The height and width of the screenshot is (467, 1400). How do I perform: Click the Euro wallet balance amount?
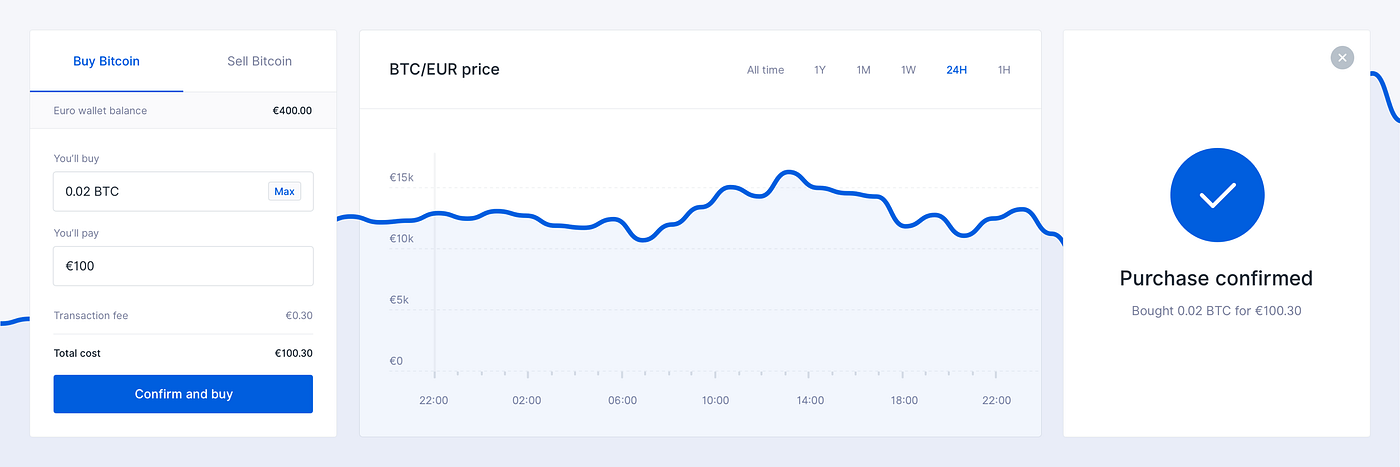coord(292,110)
